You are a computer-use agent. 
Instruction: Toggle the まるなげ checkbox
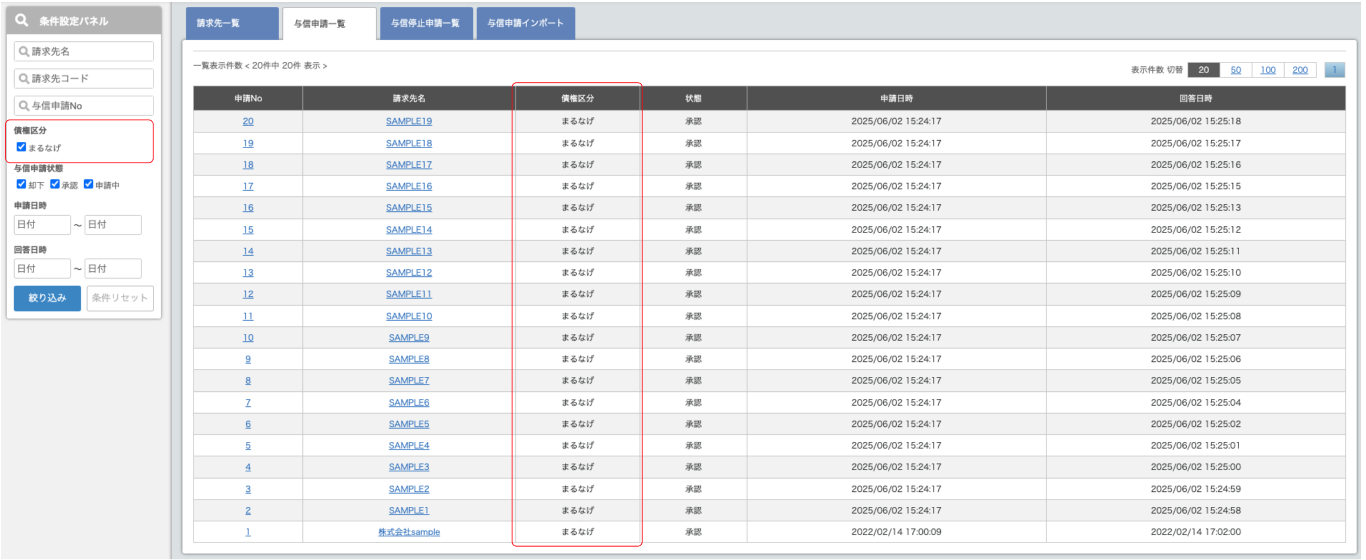tap(22, 147)
